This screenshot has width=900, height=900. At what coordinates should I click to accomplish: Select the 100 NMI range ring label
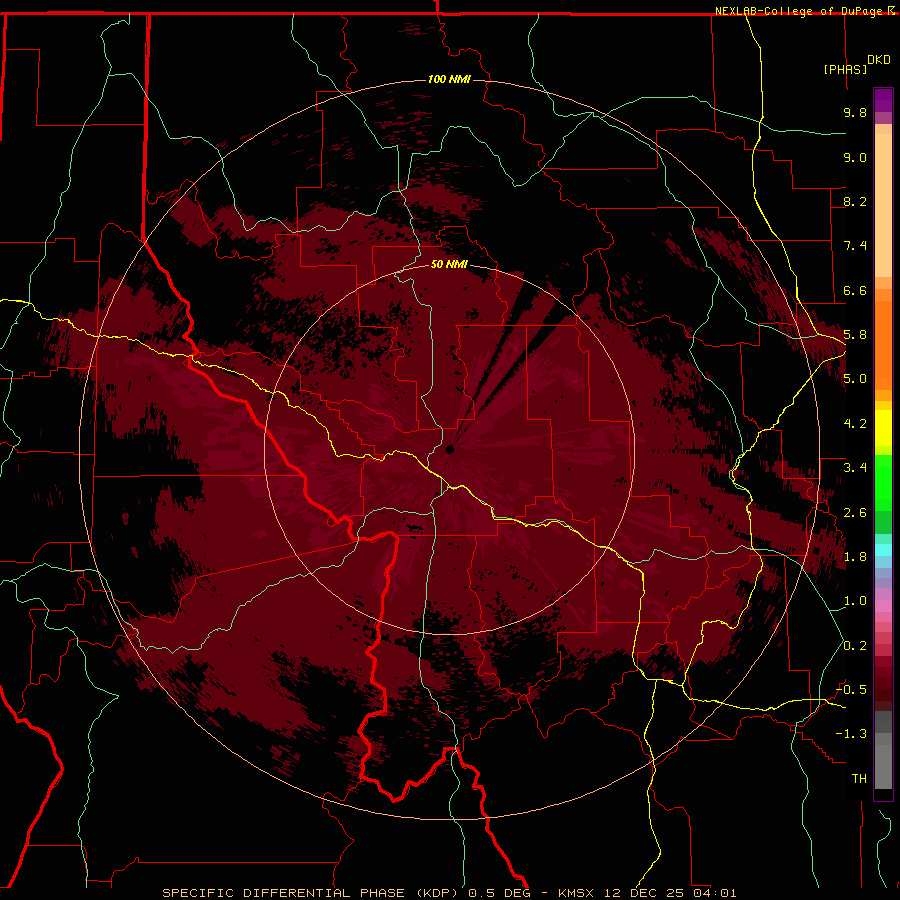click(449, 79)
